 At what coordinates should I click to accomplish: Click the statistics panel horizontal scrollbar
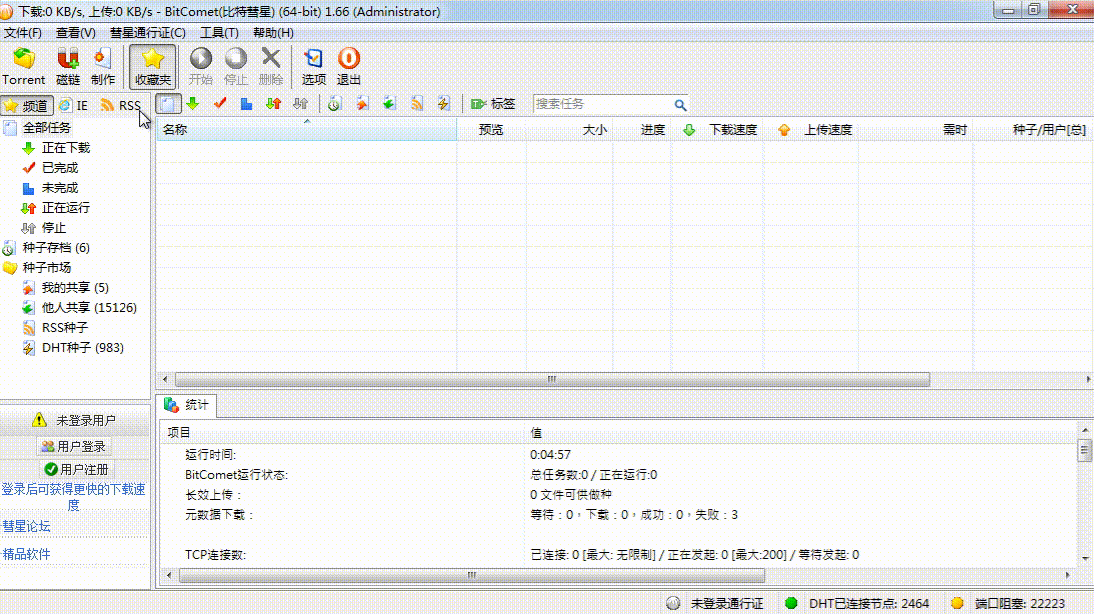pos(472,576)
